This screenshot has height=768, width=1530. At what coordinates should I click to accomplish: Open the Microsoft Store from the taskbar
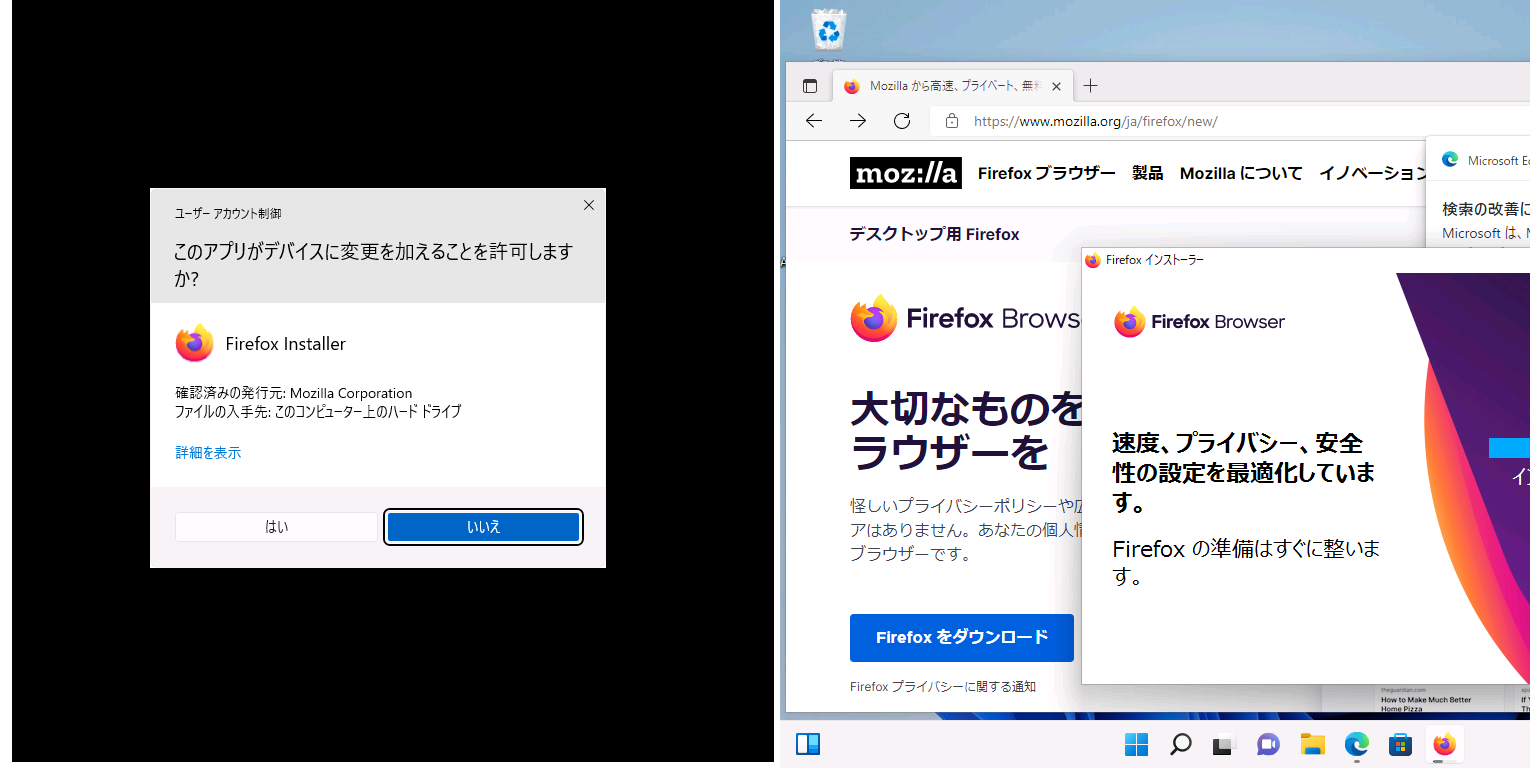point(1400,744)
